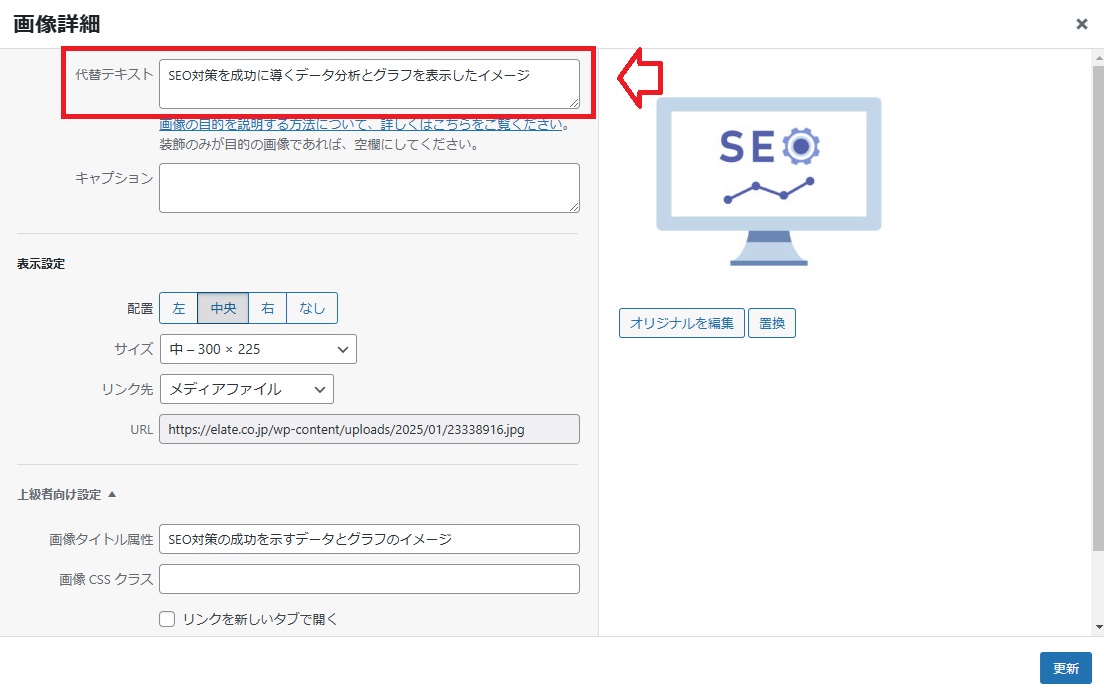Select なし alignment option
Viewport: 1104px width, 692px height.
[x=312, y=308]
